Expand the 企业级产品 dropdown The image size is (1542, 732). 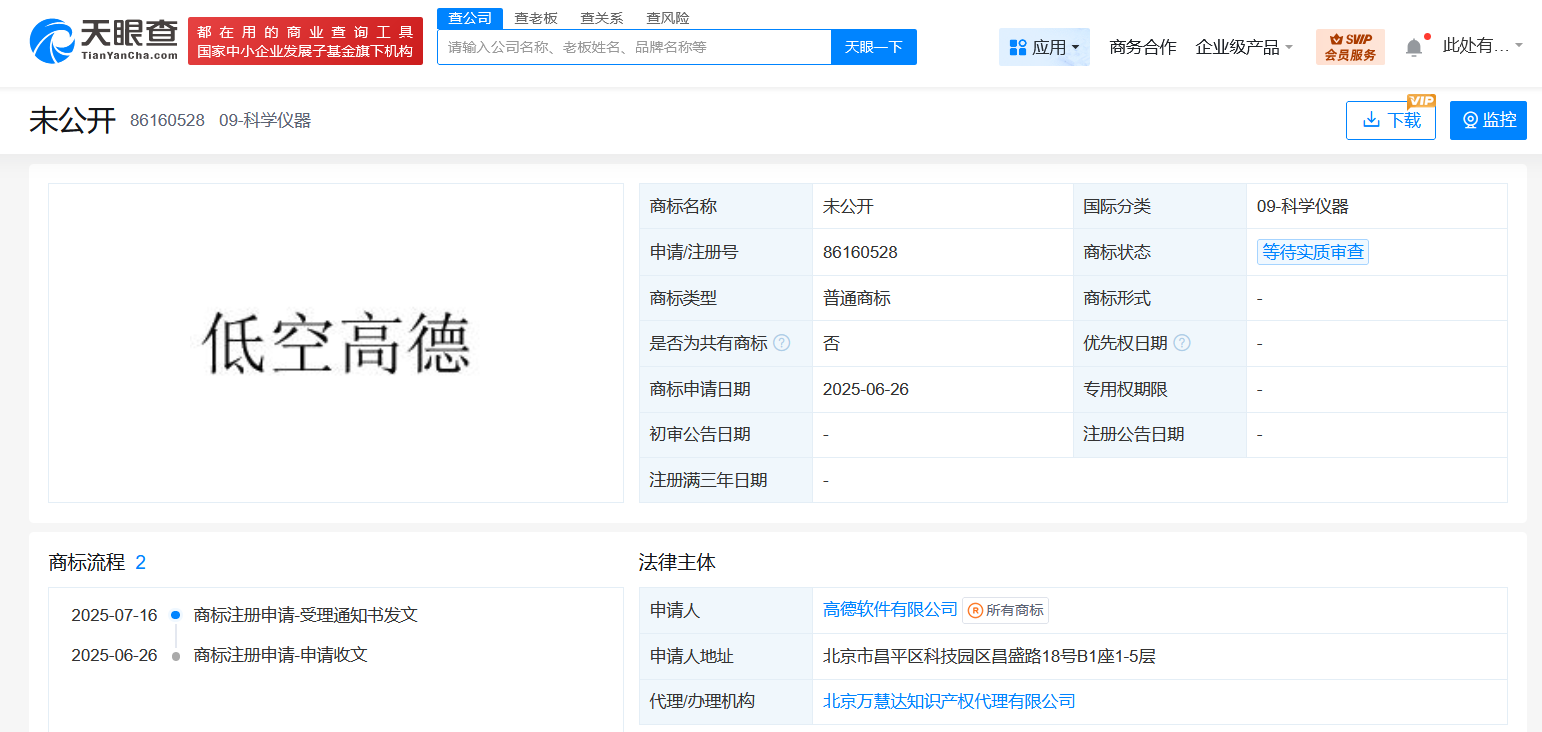[x=1244, y=47]
